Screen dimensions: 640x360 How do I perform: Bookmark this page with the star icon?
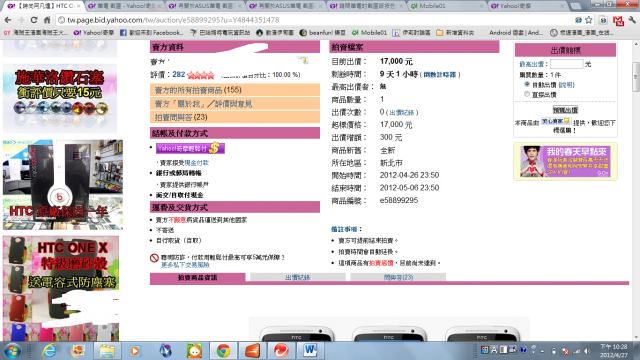click(x=589, y=20)
